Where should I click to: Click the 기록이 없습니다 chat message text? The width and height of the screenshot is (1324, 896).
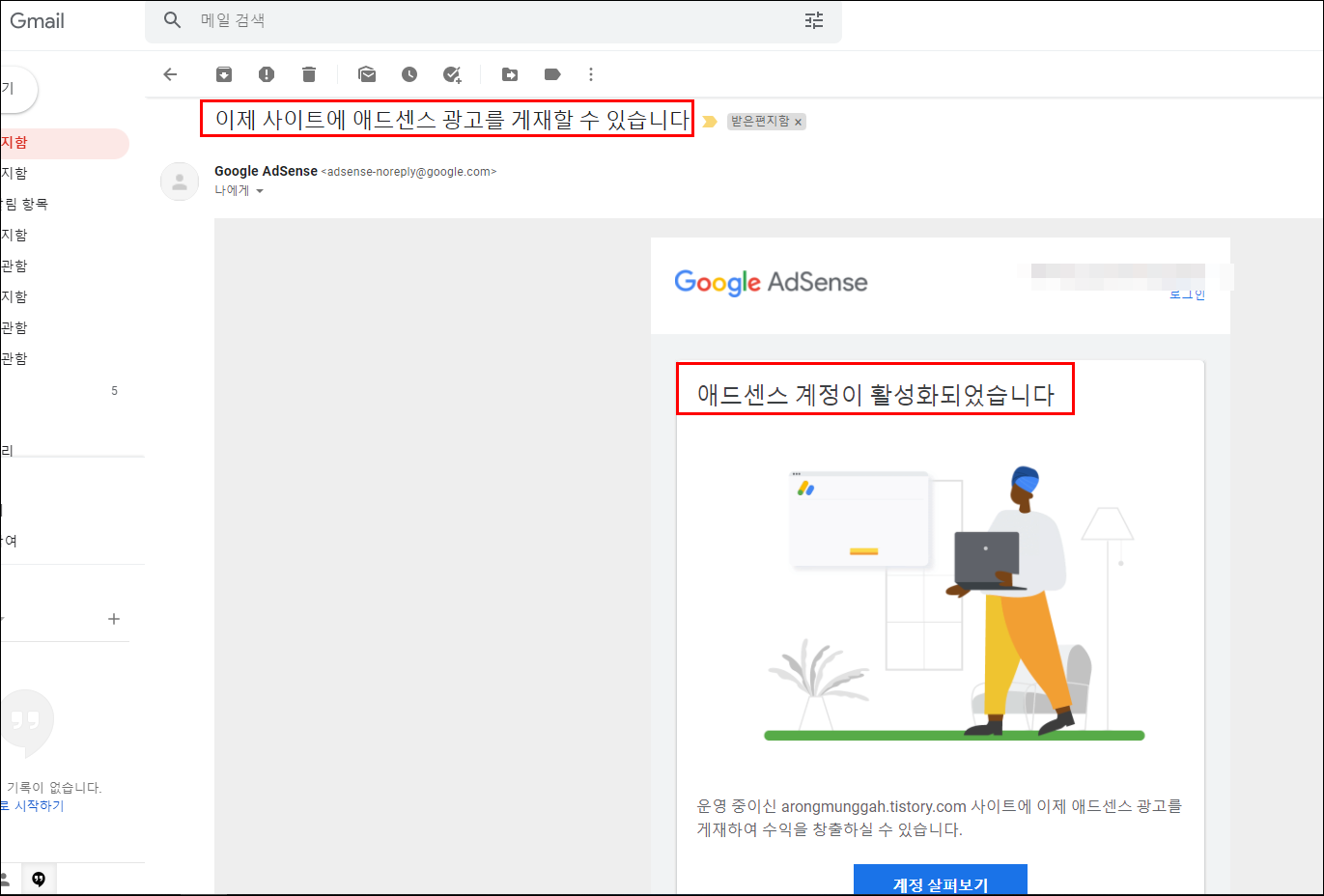(x=54, y=788)
